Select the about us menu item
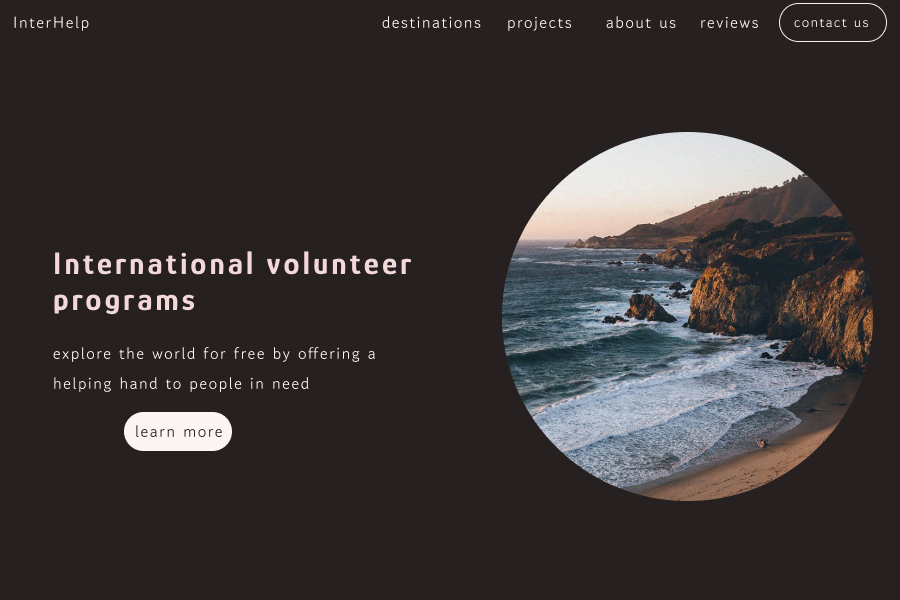This screenshot has width=900, height=600. (641, 23)
